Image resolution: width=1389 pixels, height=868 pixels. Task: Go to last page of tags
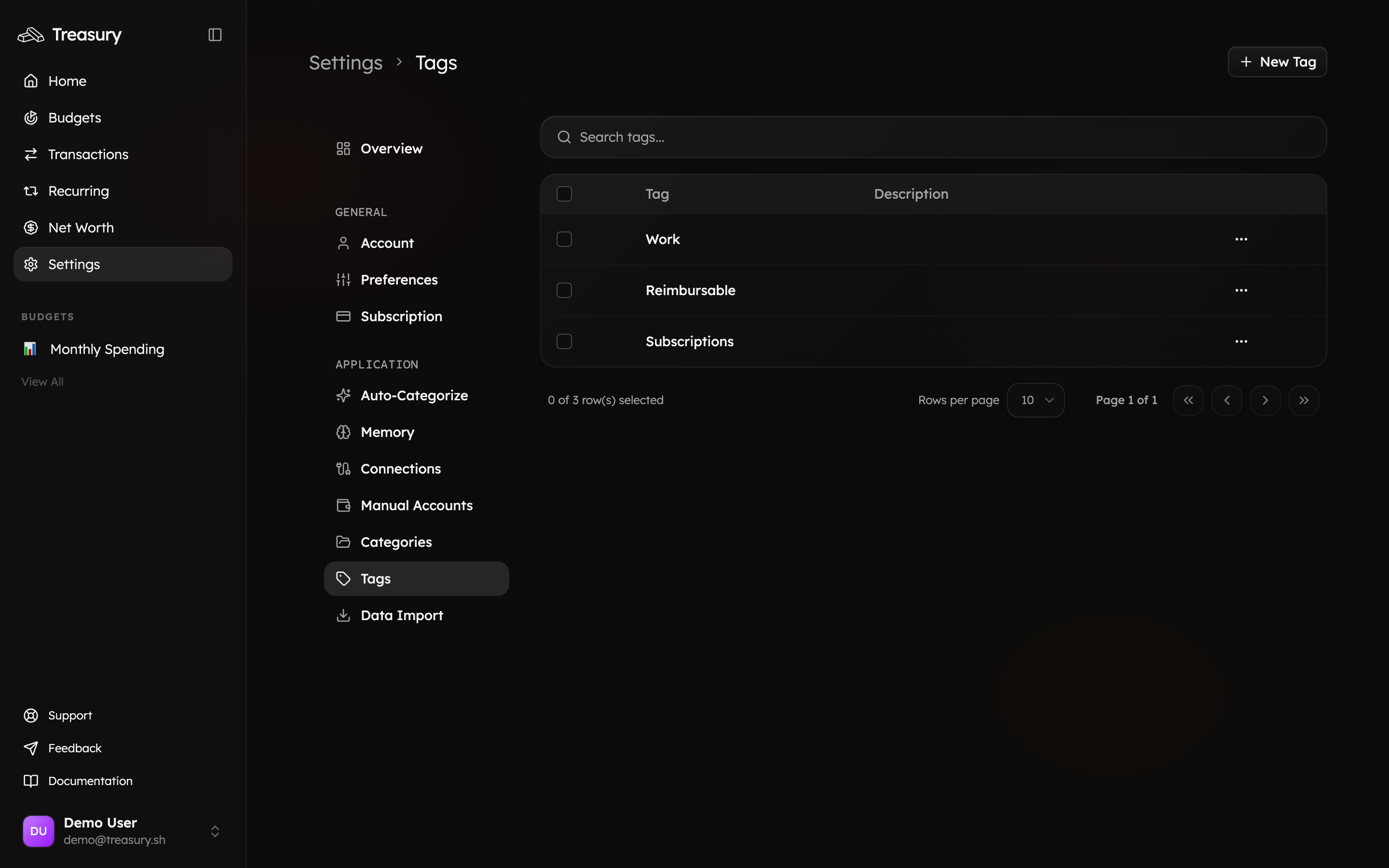pos(1304,400)
